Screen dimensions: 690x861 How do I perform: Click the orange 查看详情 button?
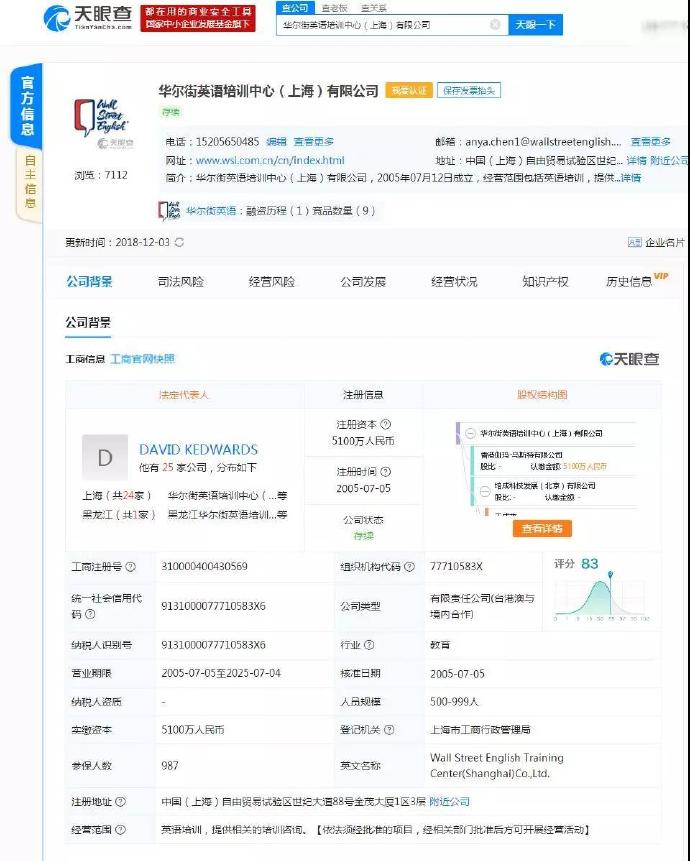coord(543,528)
